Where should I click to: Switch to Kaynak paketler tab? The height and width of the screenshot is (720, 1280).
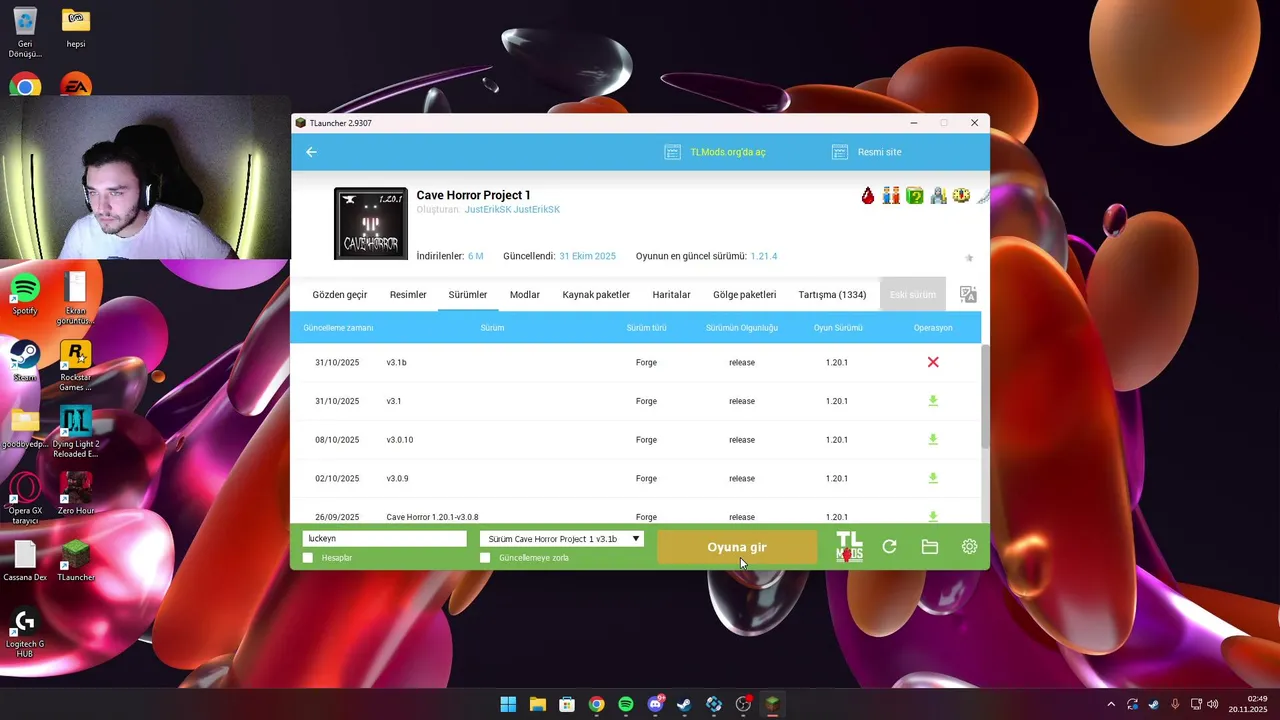point(596,295)
